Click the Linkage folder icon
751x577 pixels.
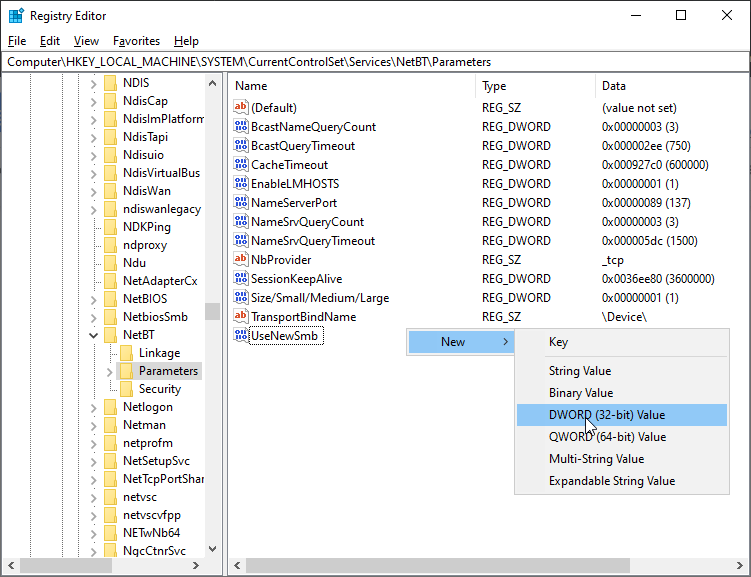click(x=126, y=353)
